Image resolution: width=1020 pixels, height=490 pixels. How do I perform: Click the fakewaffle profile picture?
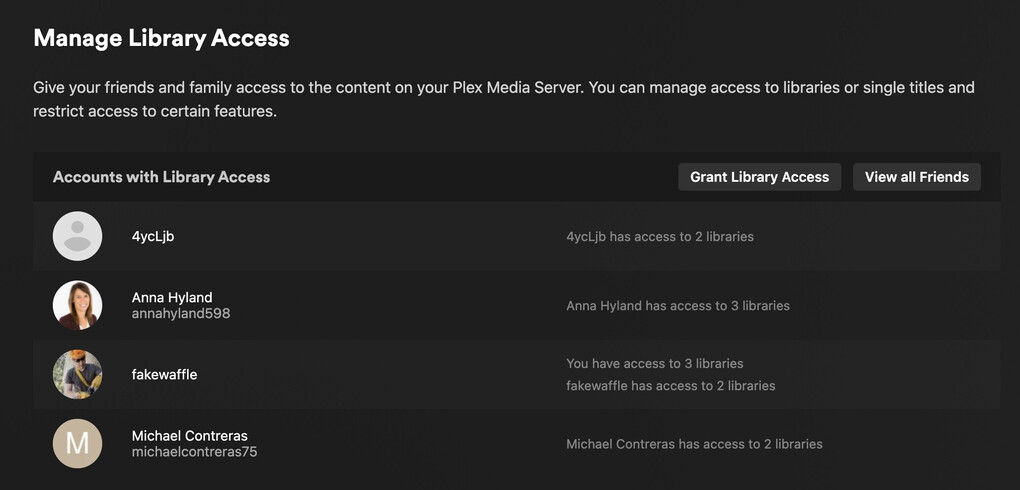point(77,374)
